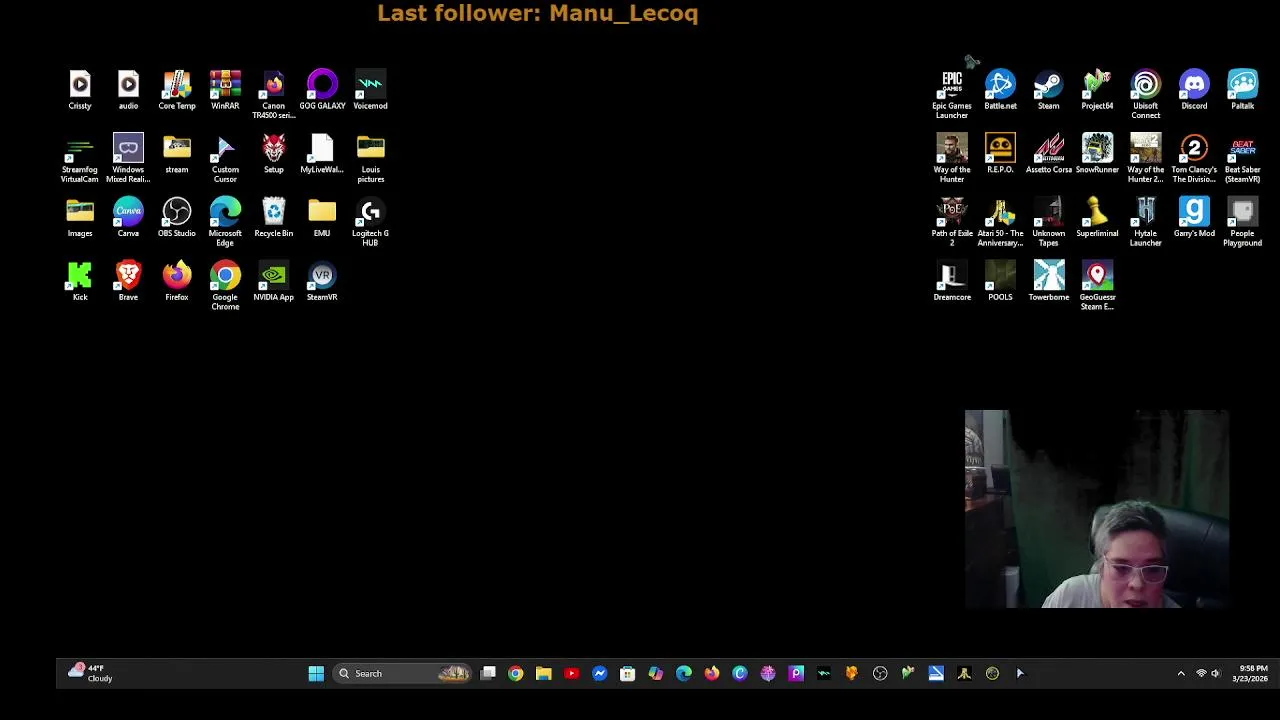This screenshot has width=1280, height=720.
Task: Open the Steam desktop shortcut
Action: (1048, 90)
